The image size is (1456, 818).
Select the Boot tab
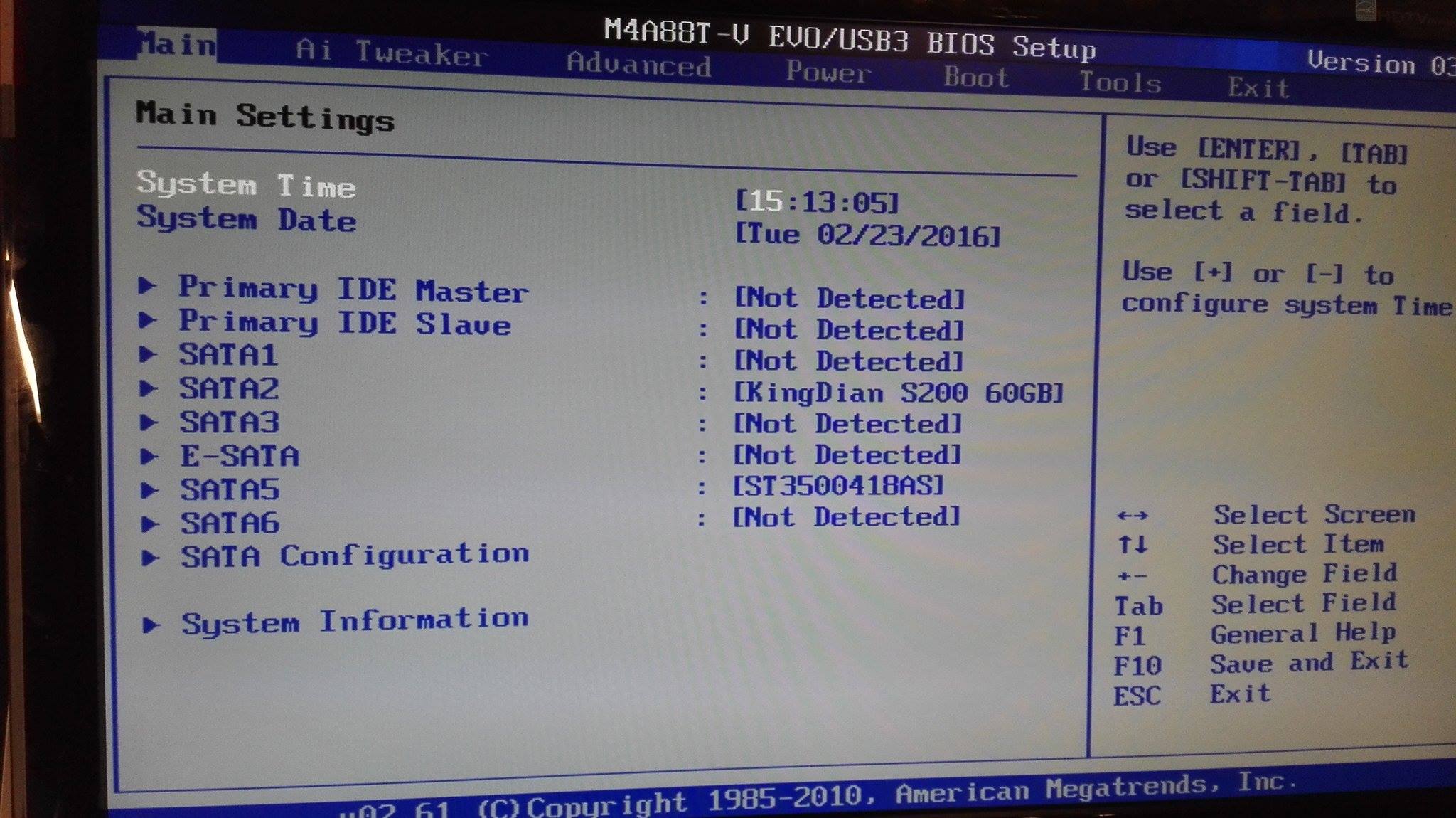pos(976,78)
